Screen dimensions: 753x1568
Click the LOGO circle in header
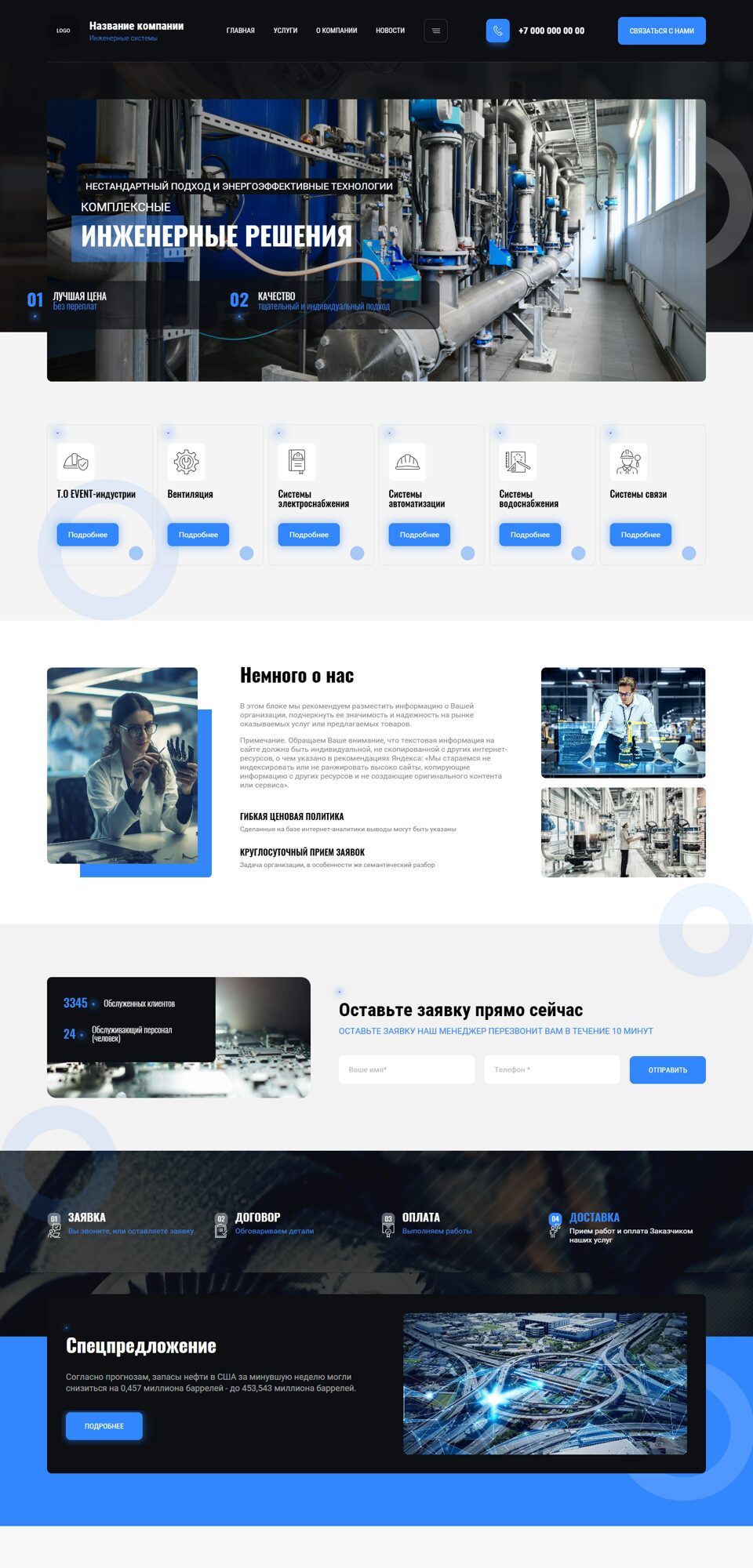click(x=64, y=31)
